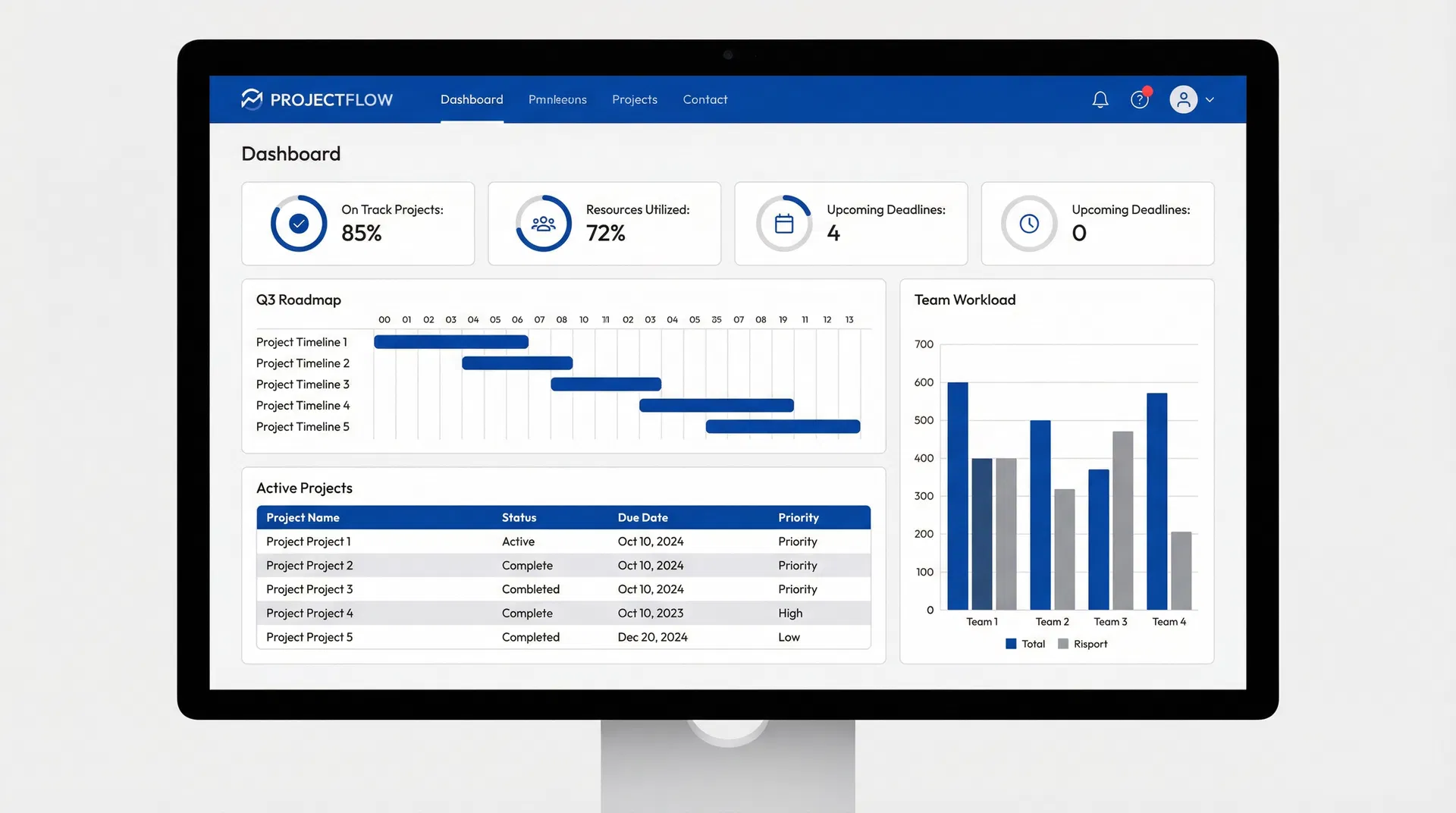Select the Pmnleeuns menu item

tap(557, 99)
